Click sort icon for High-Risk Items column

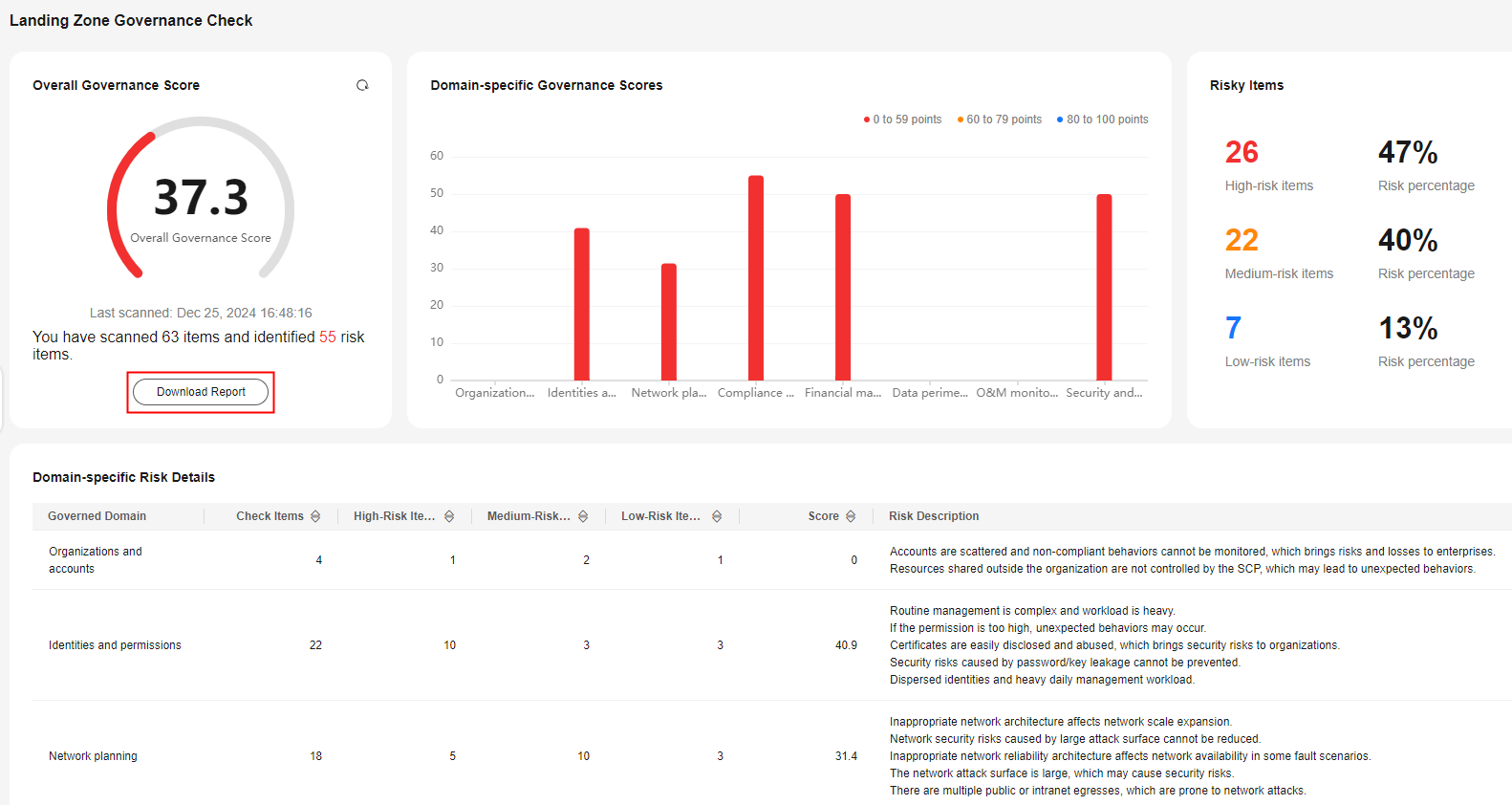(x=449, y=516)
